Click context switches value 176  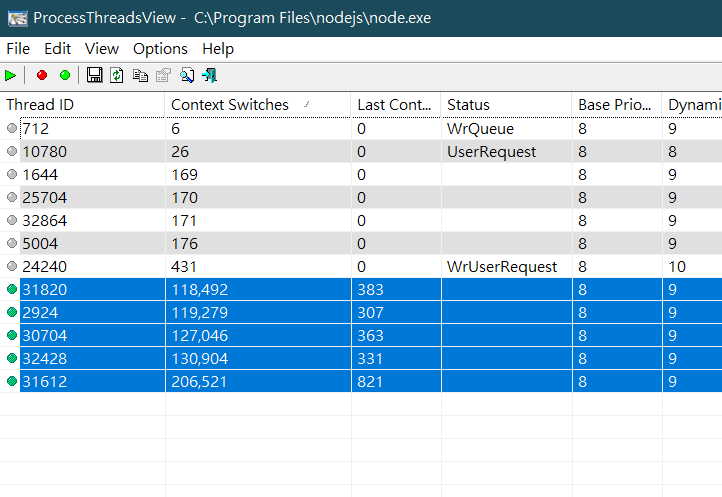[184, 244]
